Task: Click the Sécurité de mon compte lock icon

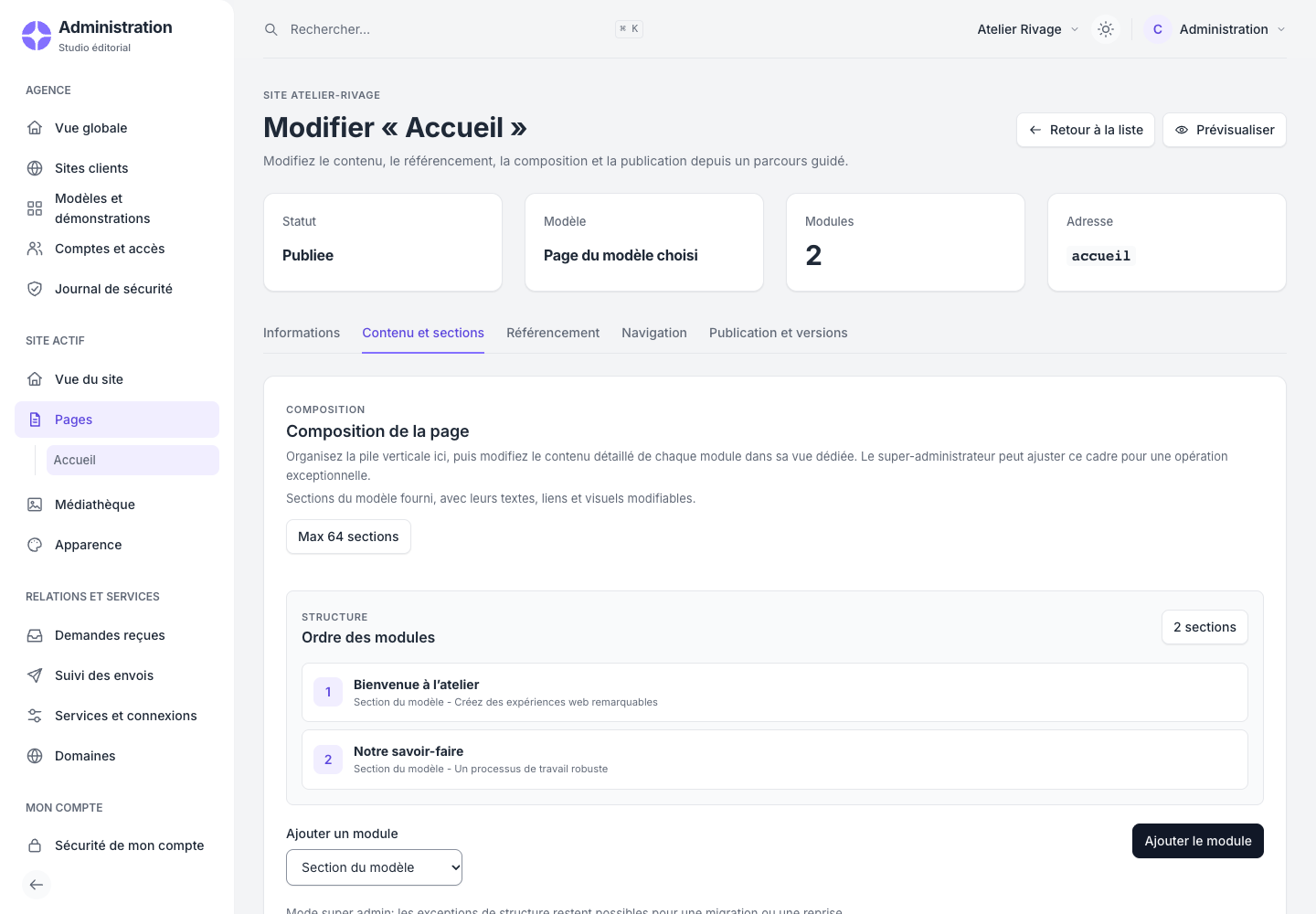Action: pyautogui.click(x=35, y=845)
